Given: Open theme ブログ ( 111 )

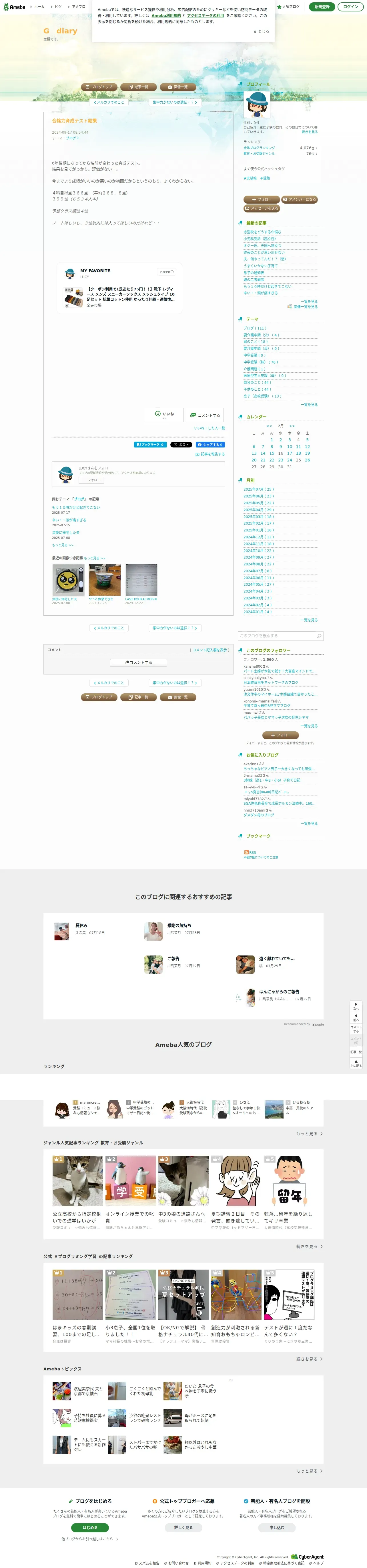Looking at the screenshot, I should [x=255, y=328].
